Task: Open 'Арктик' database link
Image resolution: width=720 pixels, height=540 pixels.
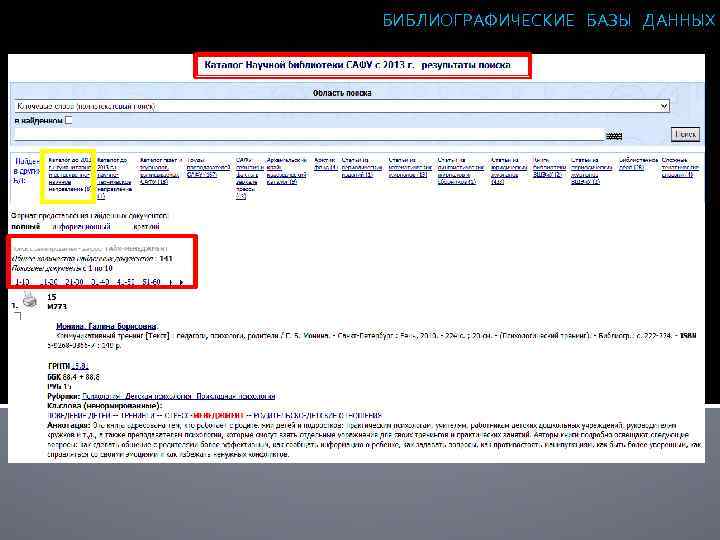Action: [326, 164]
